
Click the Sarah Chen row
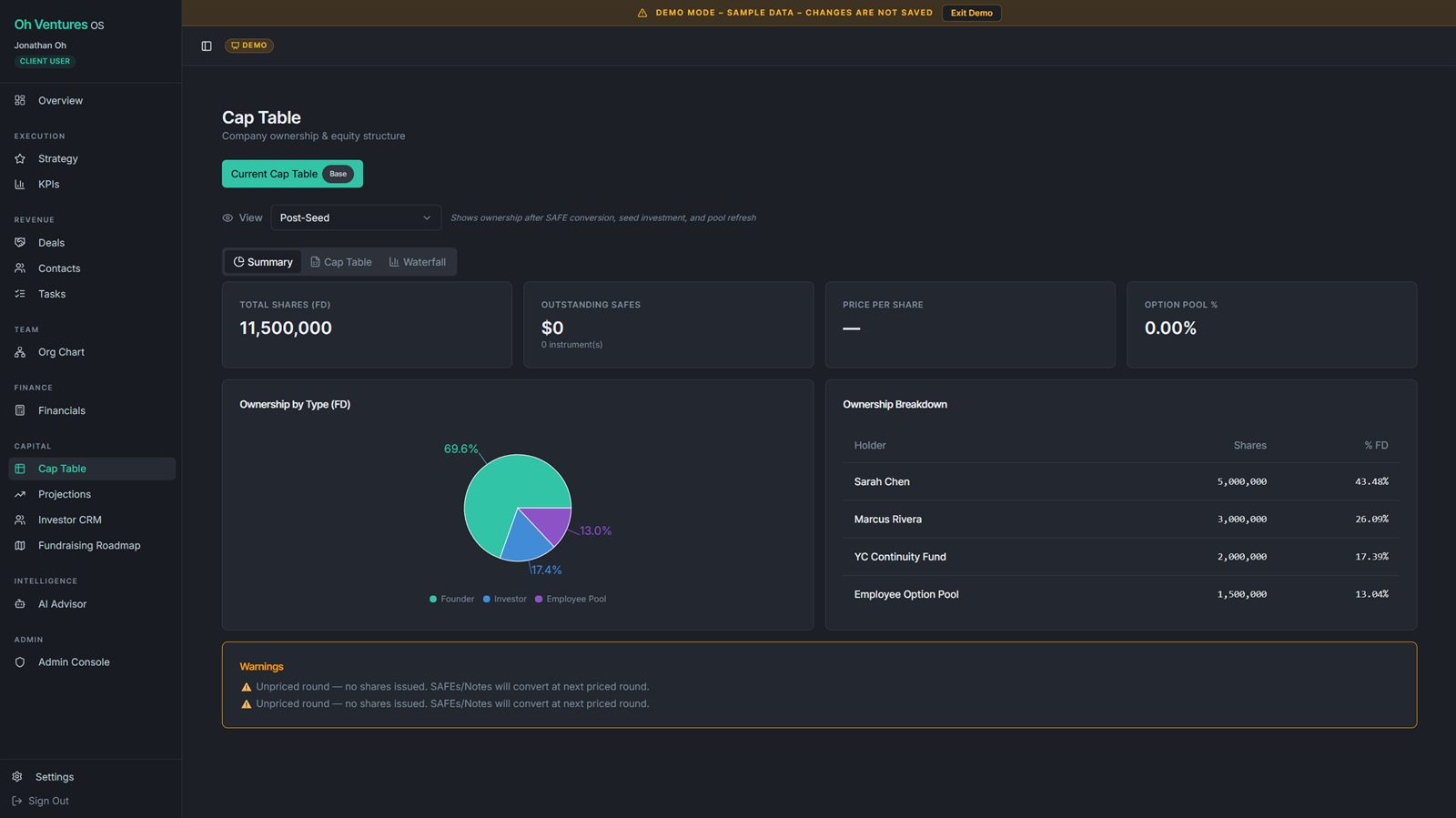point(1121,481)
